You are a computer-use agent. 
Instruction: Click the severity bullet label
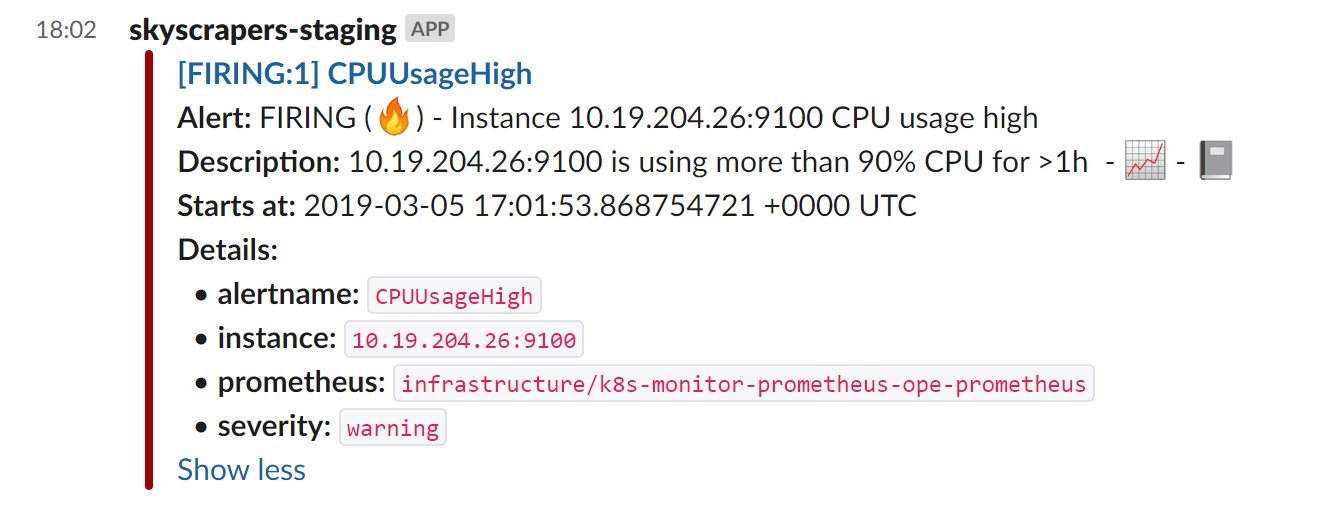[274, 427]
